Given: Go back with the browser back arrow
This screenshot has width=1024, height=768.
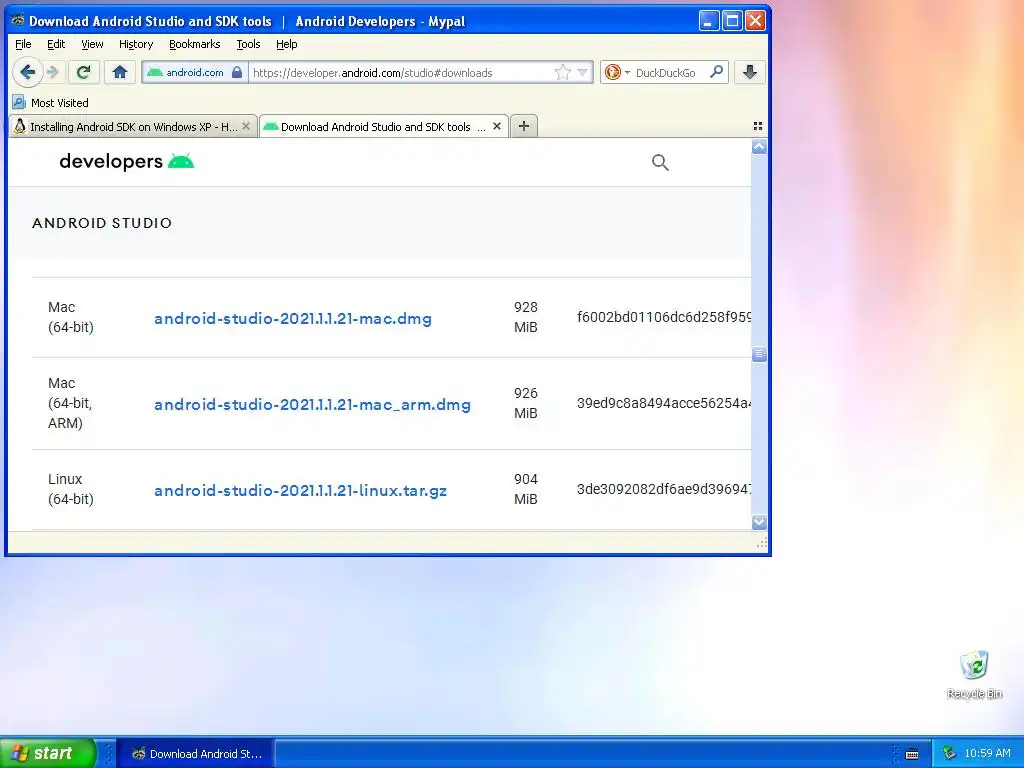Looking at the screenshot, I should [27, 72].
